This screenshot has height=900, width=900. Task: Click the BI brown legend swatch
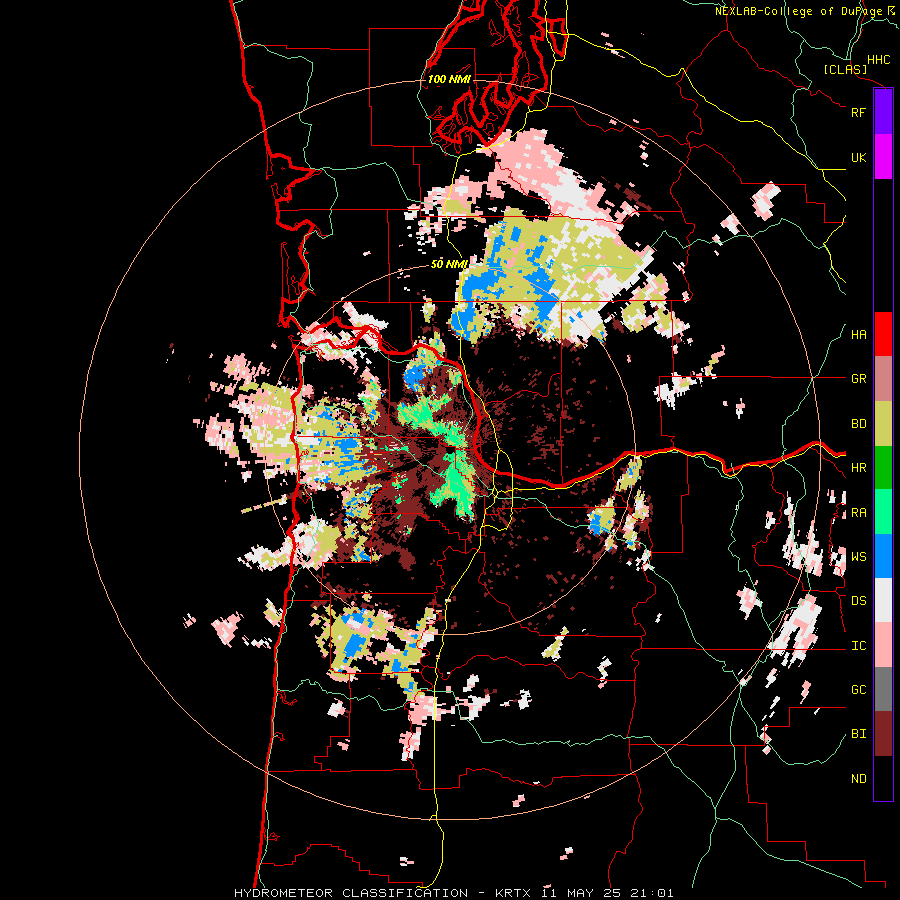pos(883,734)
